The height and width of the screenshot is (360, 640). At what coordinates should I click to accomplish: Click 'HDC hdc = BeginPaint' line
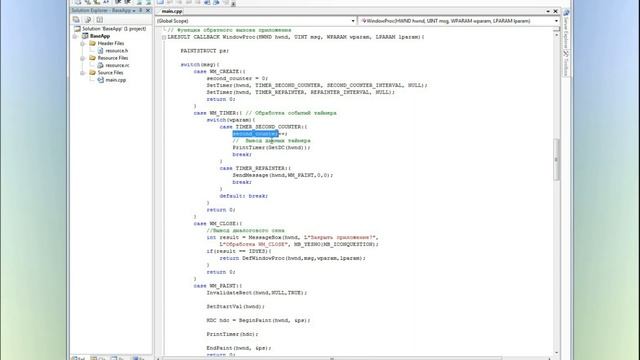258,321
